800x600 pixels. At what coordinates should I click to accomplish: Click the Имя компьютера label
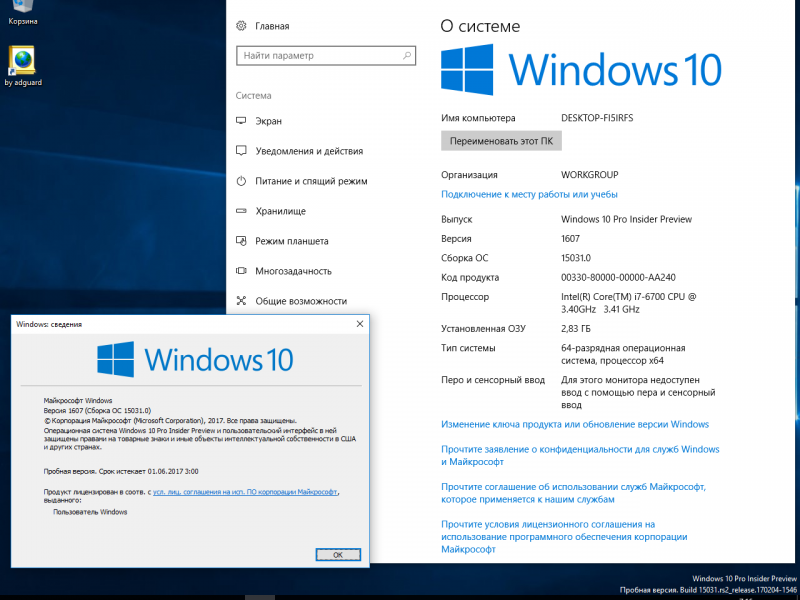tap(478, 118)
